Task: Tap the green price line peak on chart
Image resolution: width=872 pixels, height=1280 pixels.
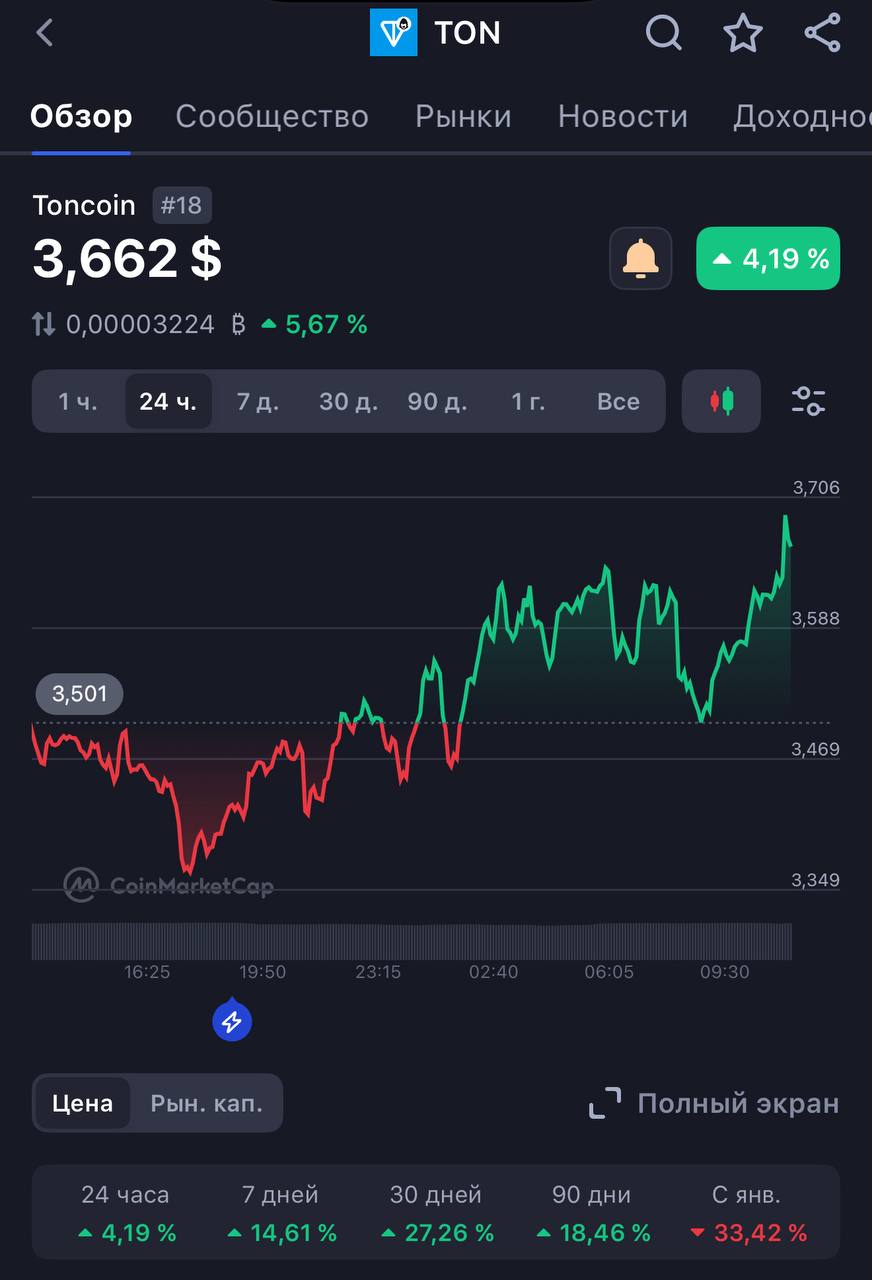Action: click(x=786, y=518)
